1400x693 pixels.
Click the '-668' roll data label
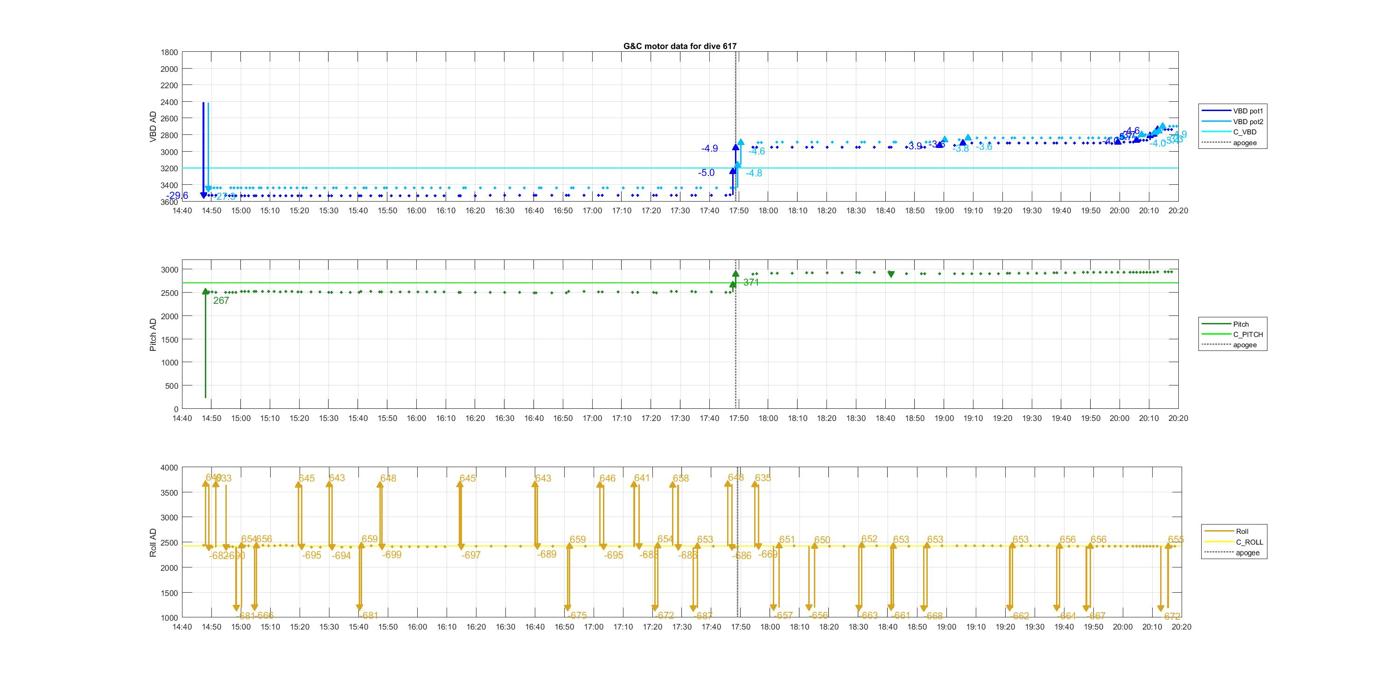click(x=933, y=616)
